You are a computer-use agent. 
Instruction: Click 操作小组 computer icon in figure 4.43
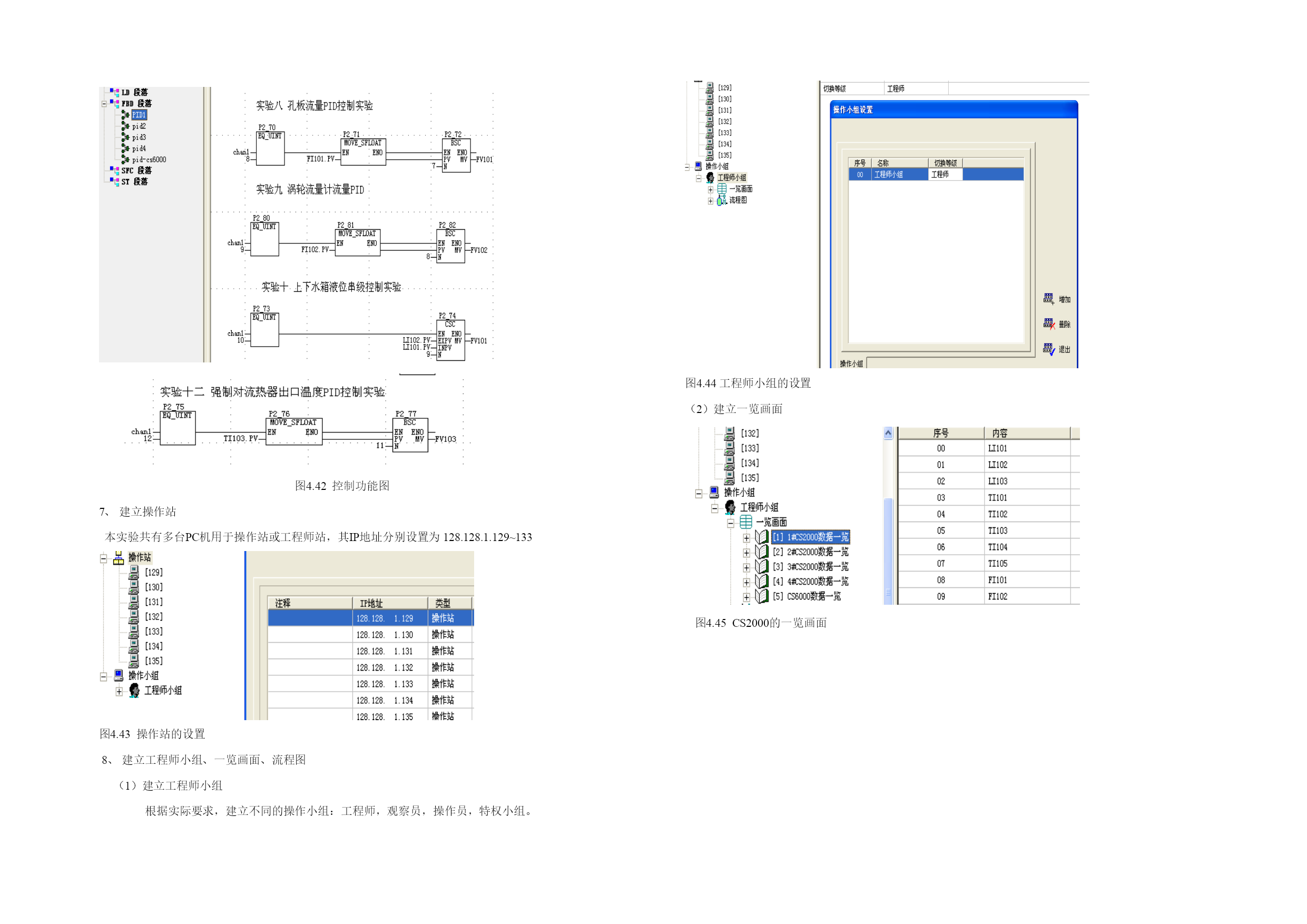pyautogui.click(x=119, y=675)
